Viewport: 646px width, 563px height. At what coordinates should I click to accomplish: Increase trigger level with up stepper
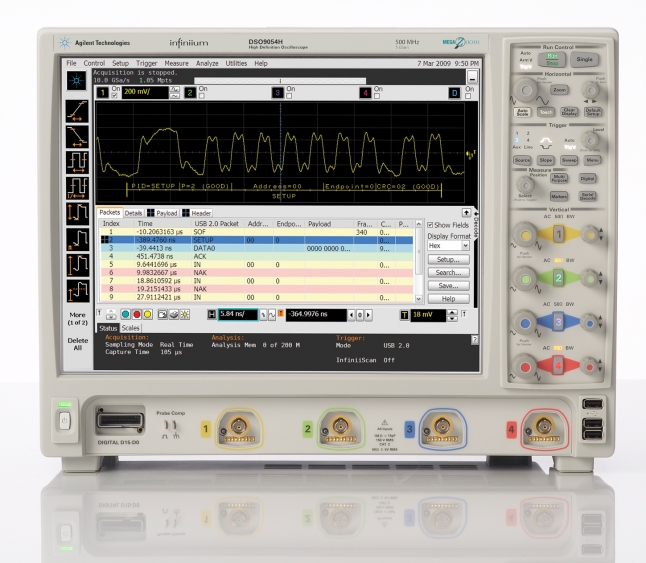click(452, 312)
